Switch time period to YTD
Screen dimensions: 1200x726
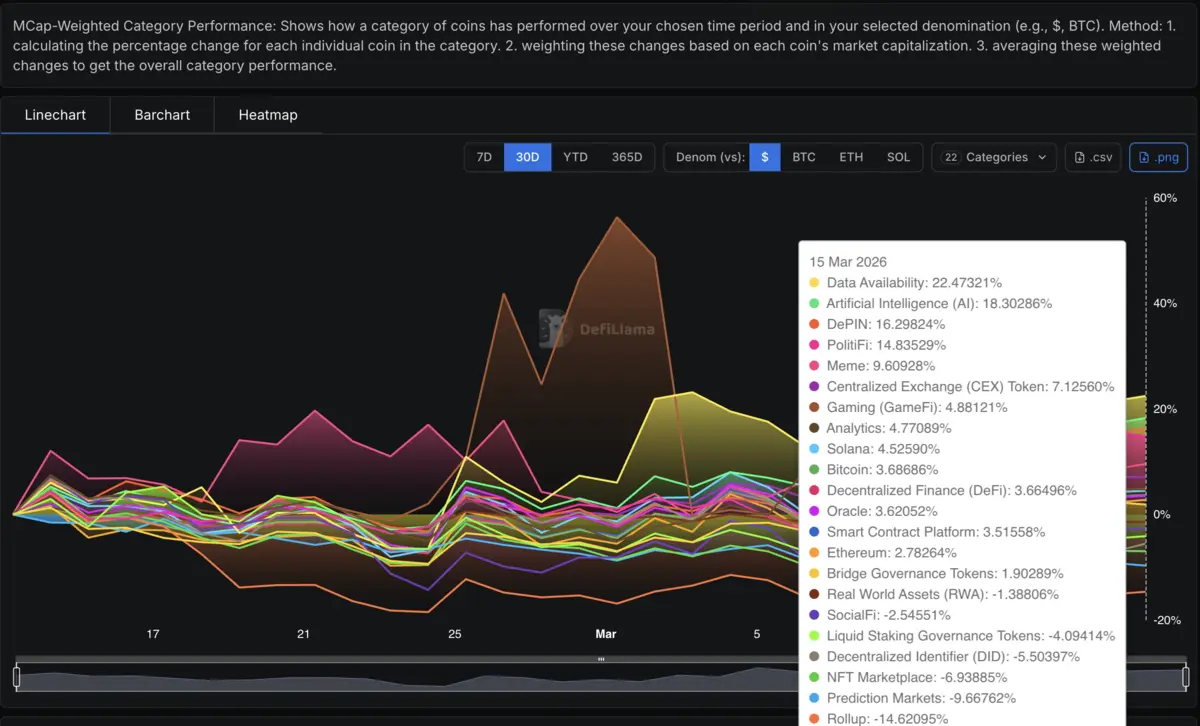(x=575, y=157)
